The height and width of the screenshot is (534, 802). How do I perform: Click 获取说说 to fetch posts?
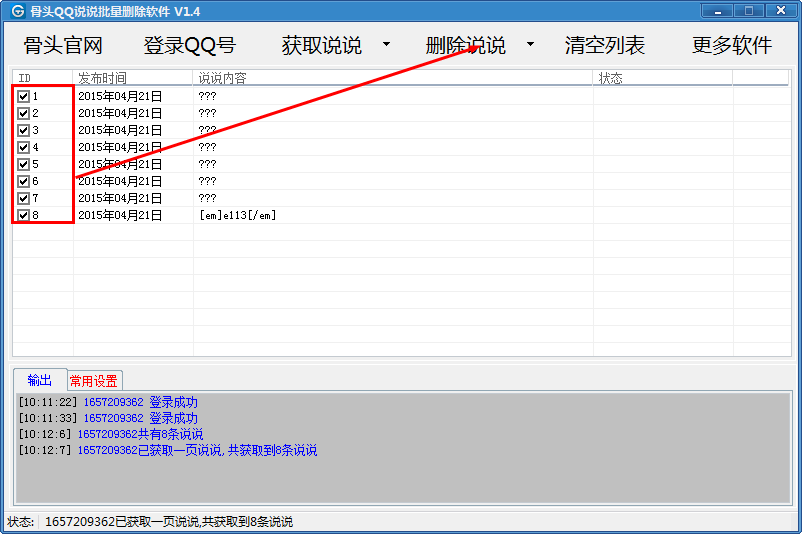(321, 46)
